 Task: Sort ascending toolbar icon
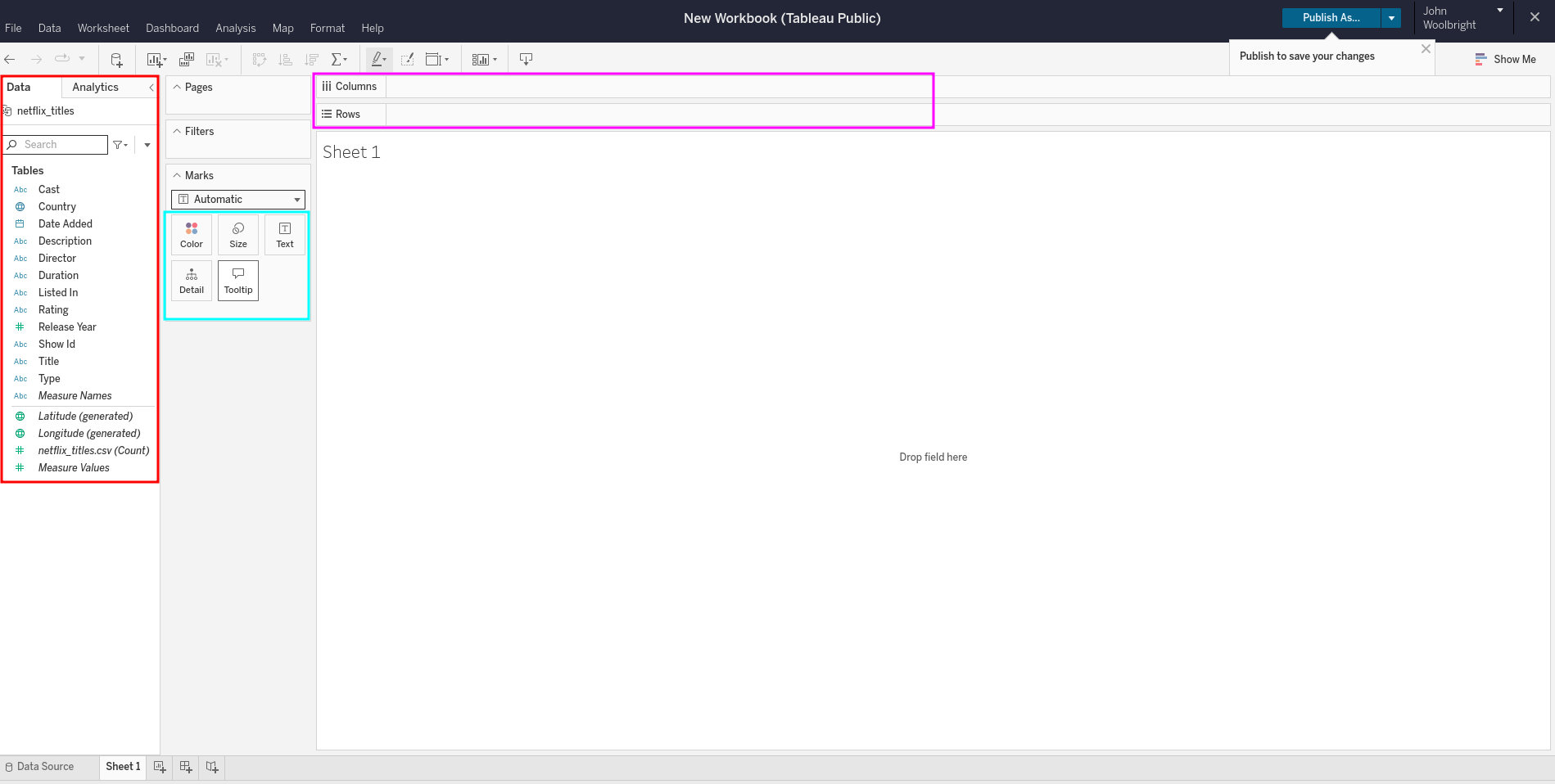coord(285,59)
